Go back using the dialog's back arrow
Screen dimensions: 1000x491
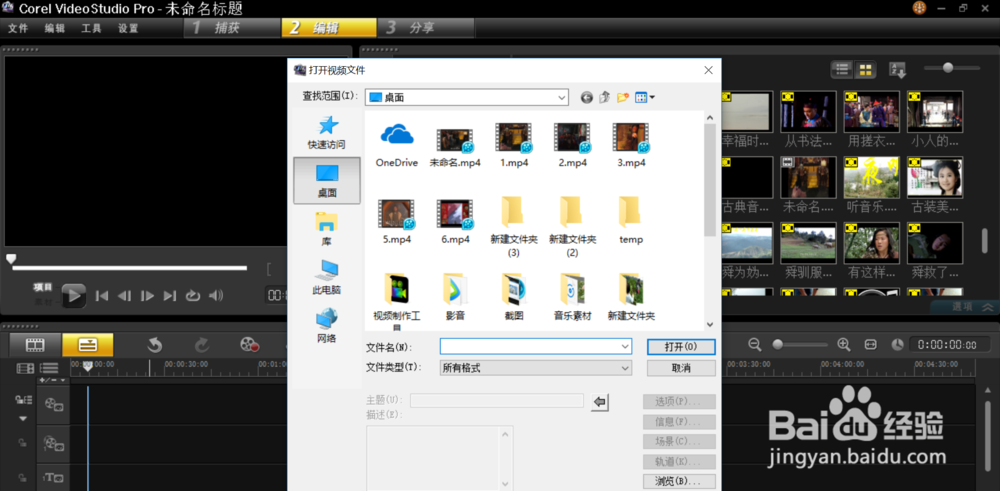(x=587, y=98)
